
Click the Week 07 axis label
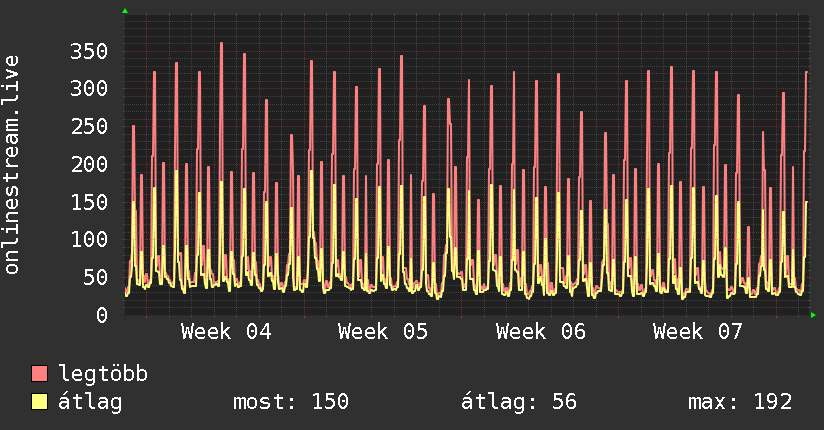(698, 332)
